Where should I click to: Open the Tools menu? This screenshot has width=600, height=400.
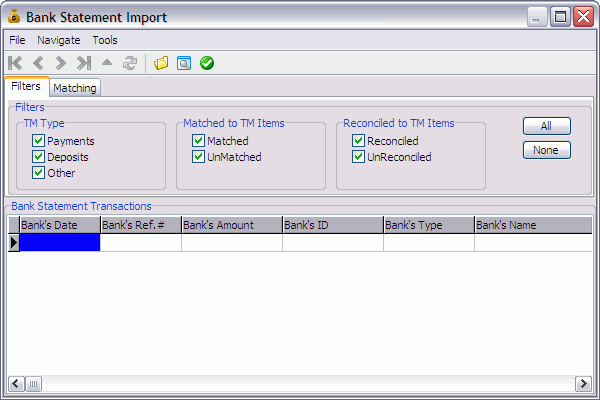point(105,40)
